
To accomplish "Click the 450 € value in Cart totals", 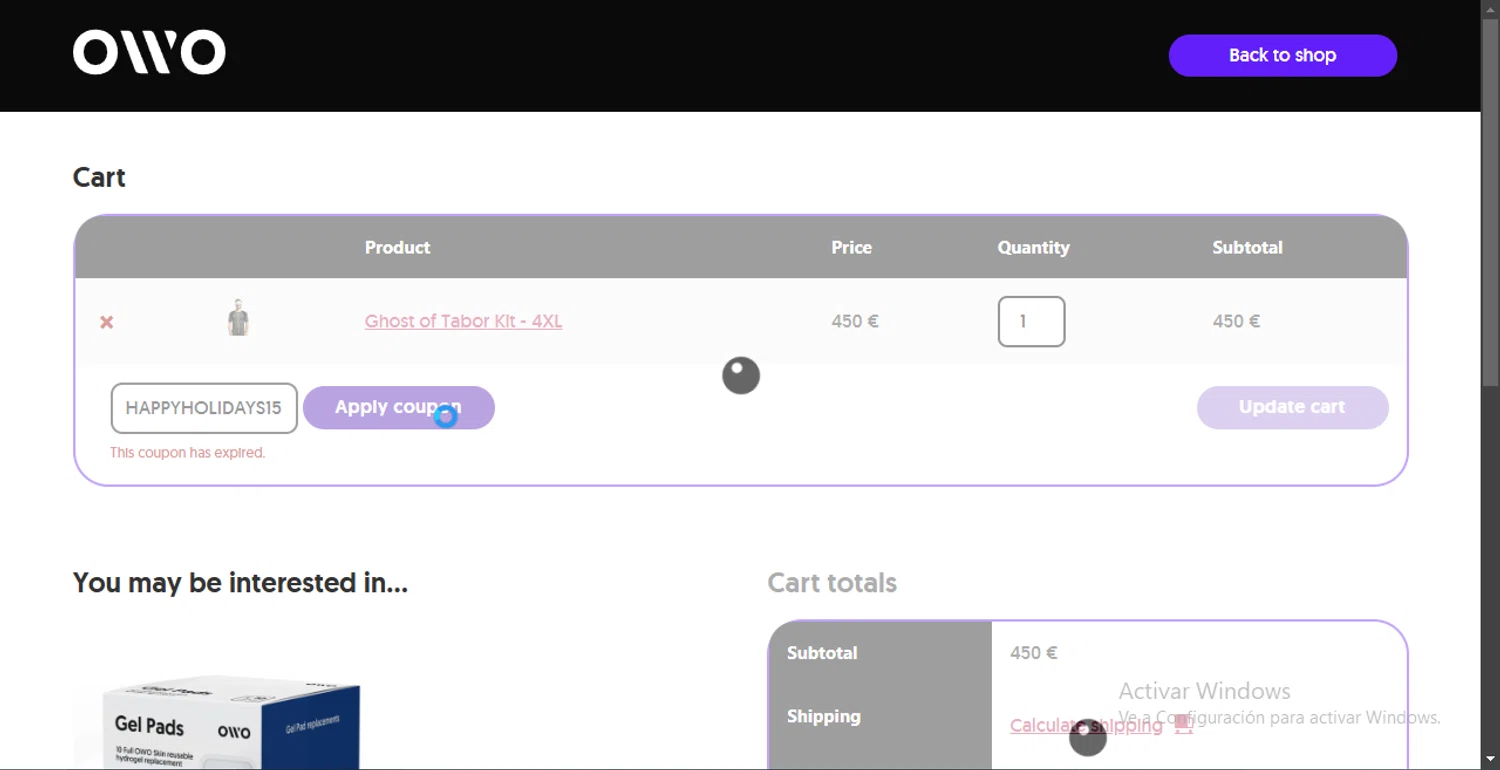I will pyautogui.click(x=1033, y=653).
